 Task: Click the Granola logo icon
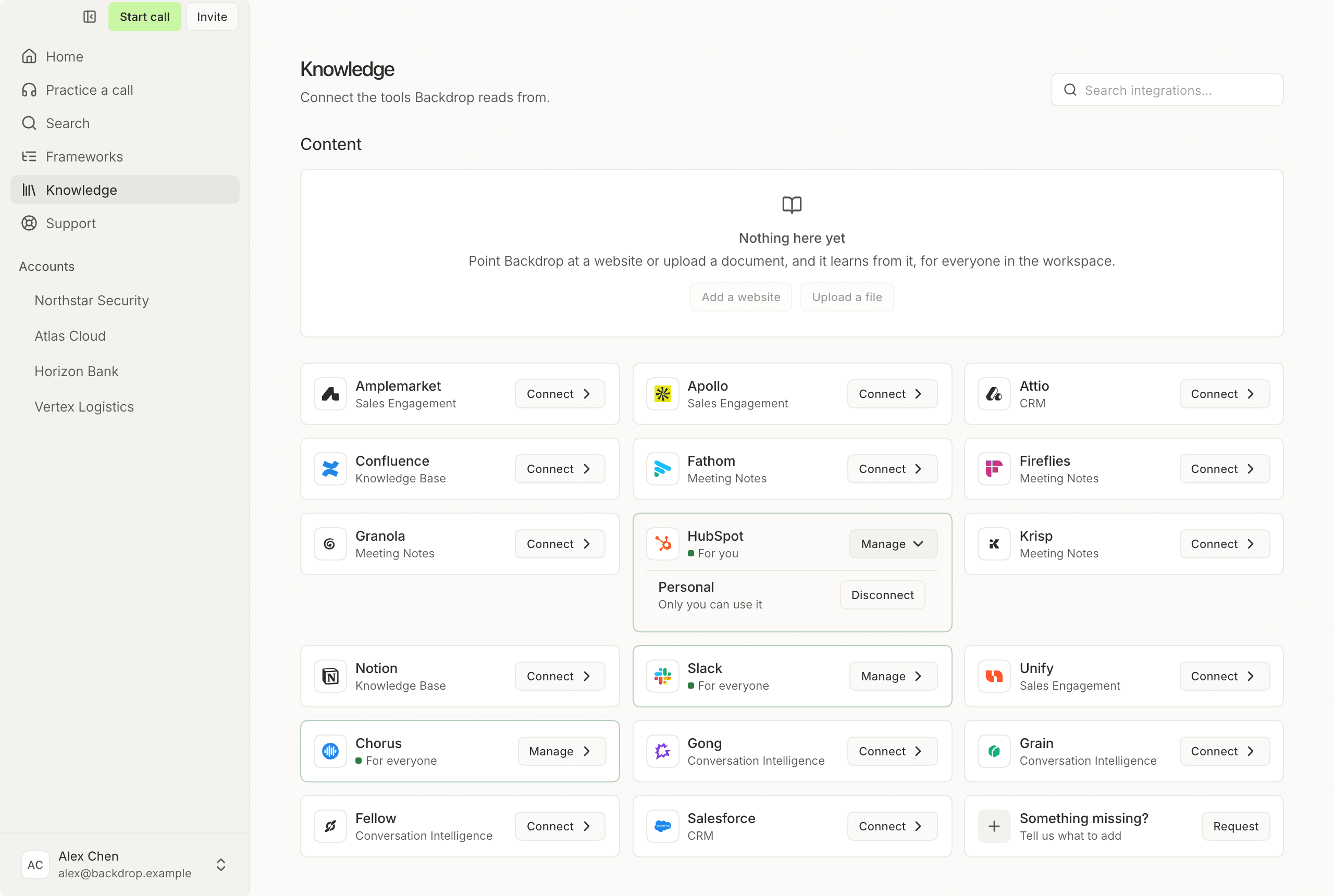(330, 544)
